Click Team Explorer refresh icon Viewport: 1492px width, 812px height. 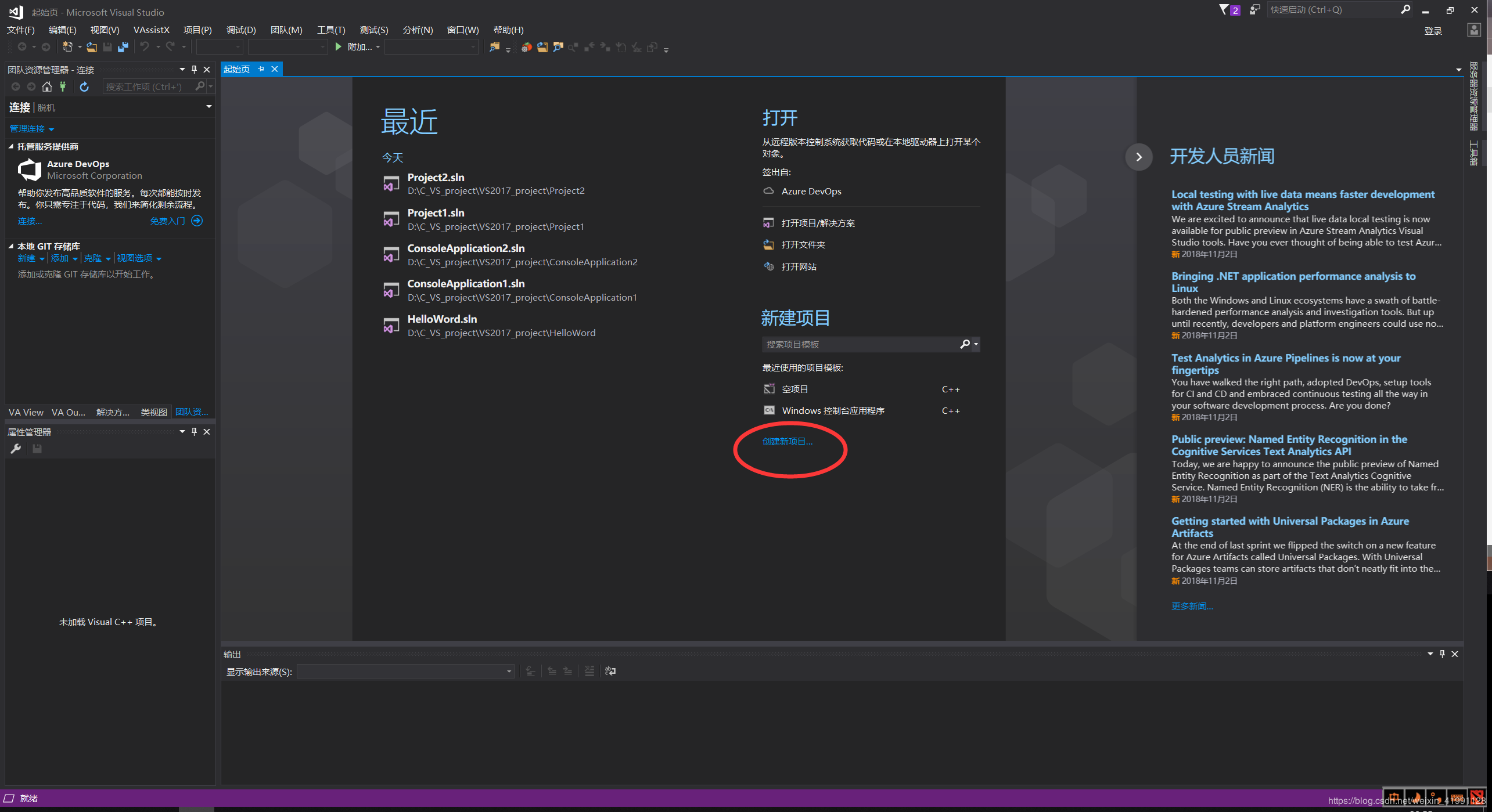coord(84,86)
